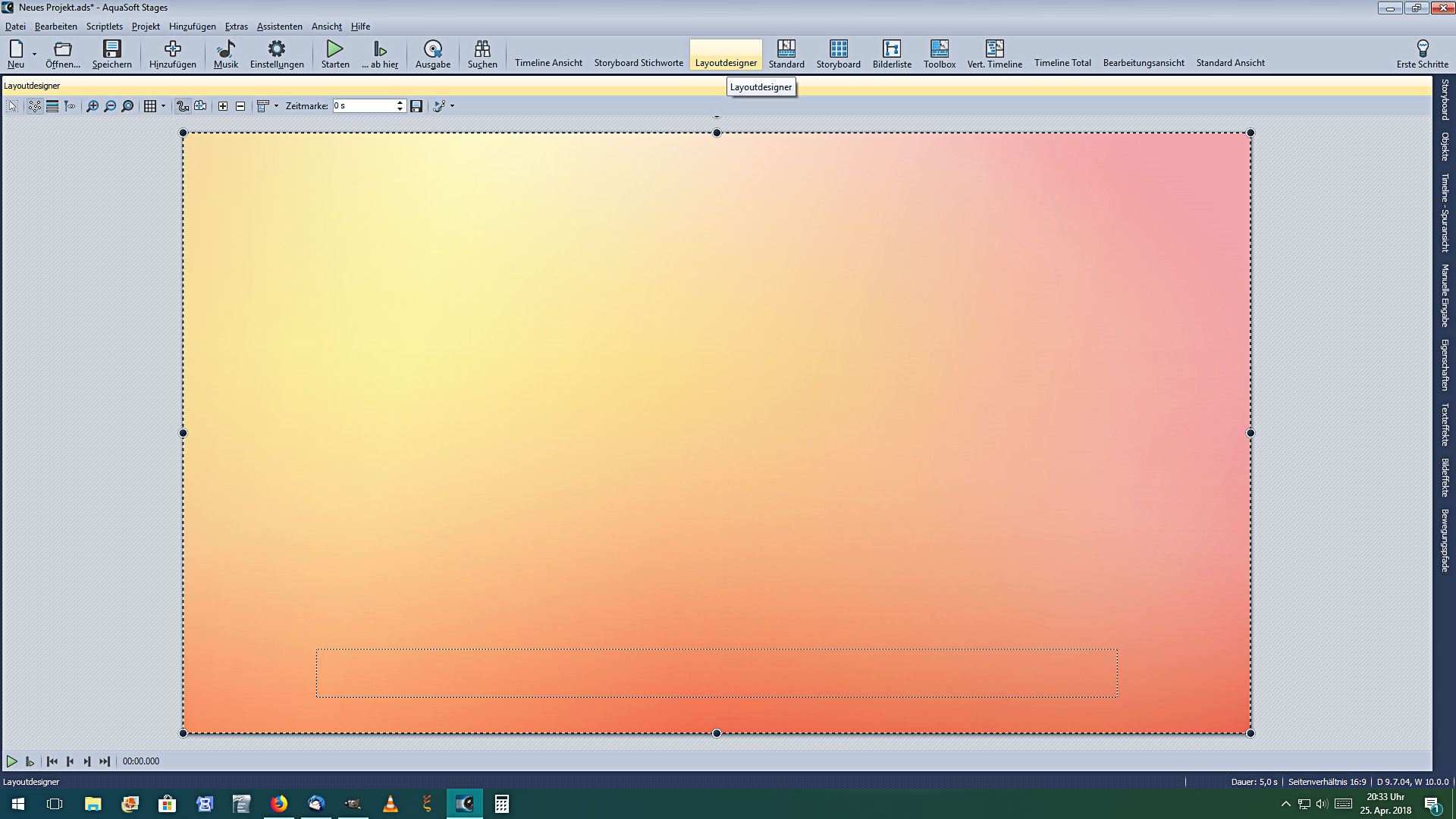The height and width of the screenshot is (819, 1456).
Task: Toggle the motion path display button
Action: coord(183,106)
